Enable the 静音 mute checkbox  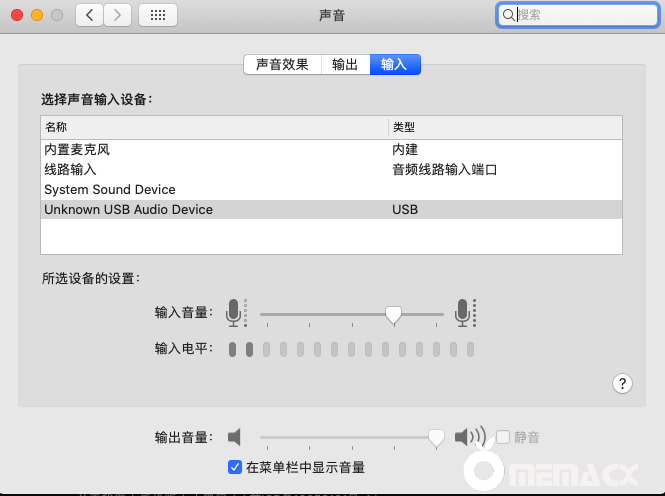[x=503, y=437]
